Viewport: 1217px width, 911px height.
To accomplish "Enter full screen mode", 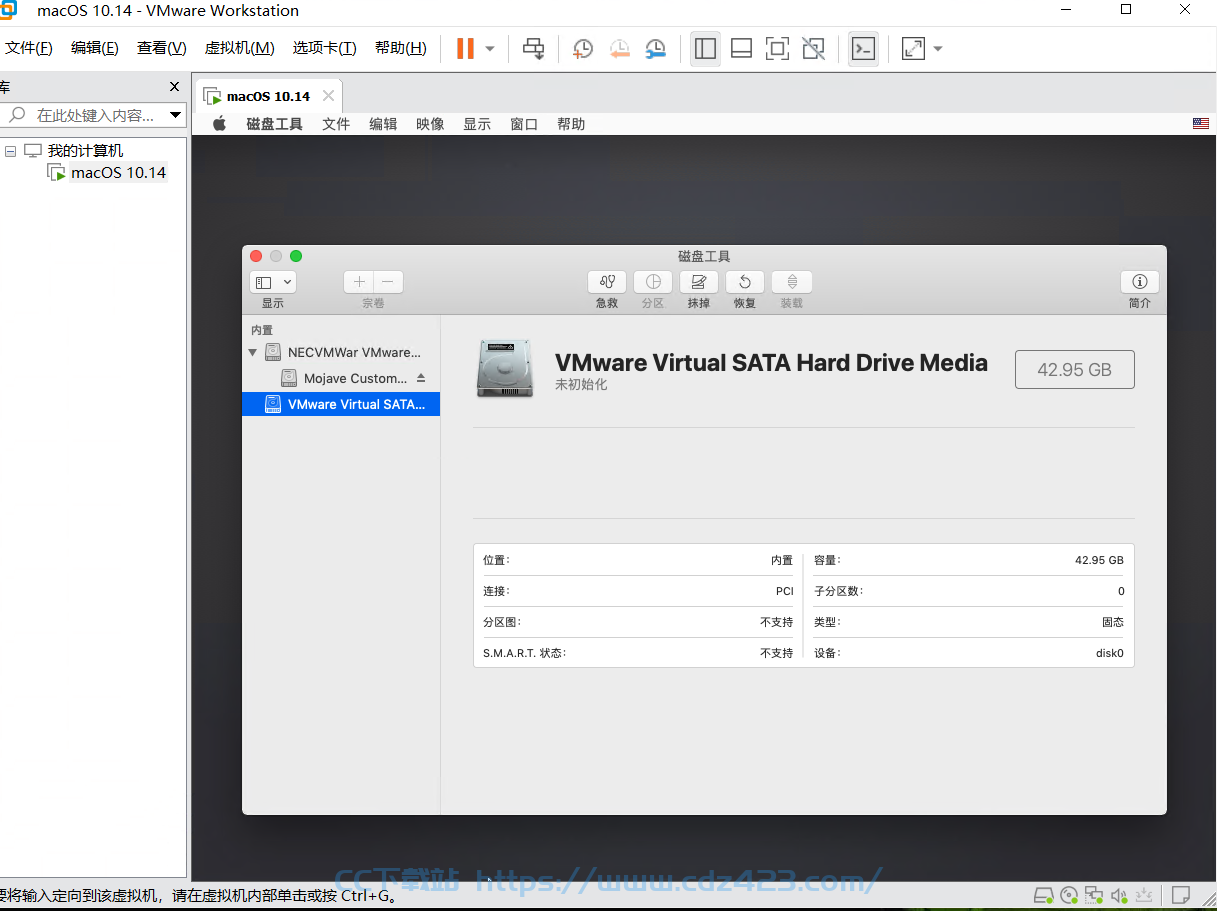I will coord(777,48).
